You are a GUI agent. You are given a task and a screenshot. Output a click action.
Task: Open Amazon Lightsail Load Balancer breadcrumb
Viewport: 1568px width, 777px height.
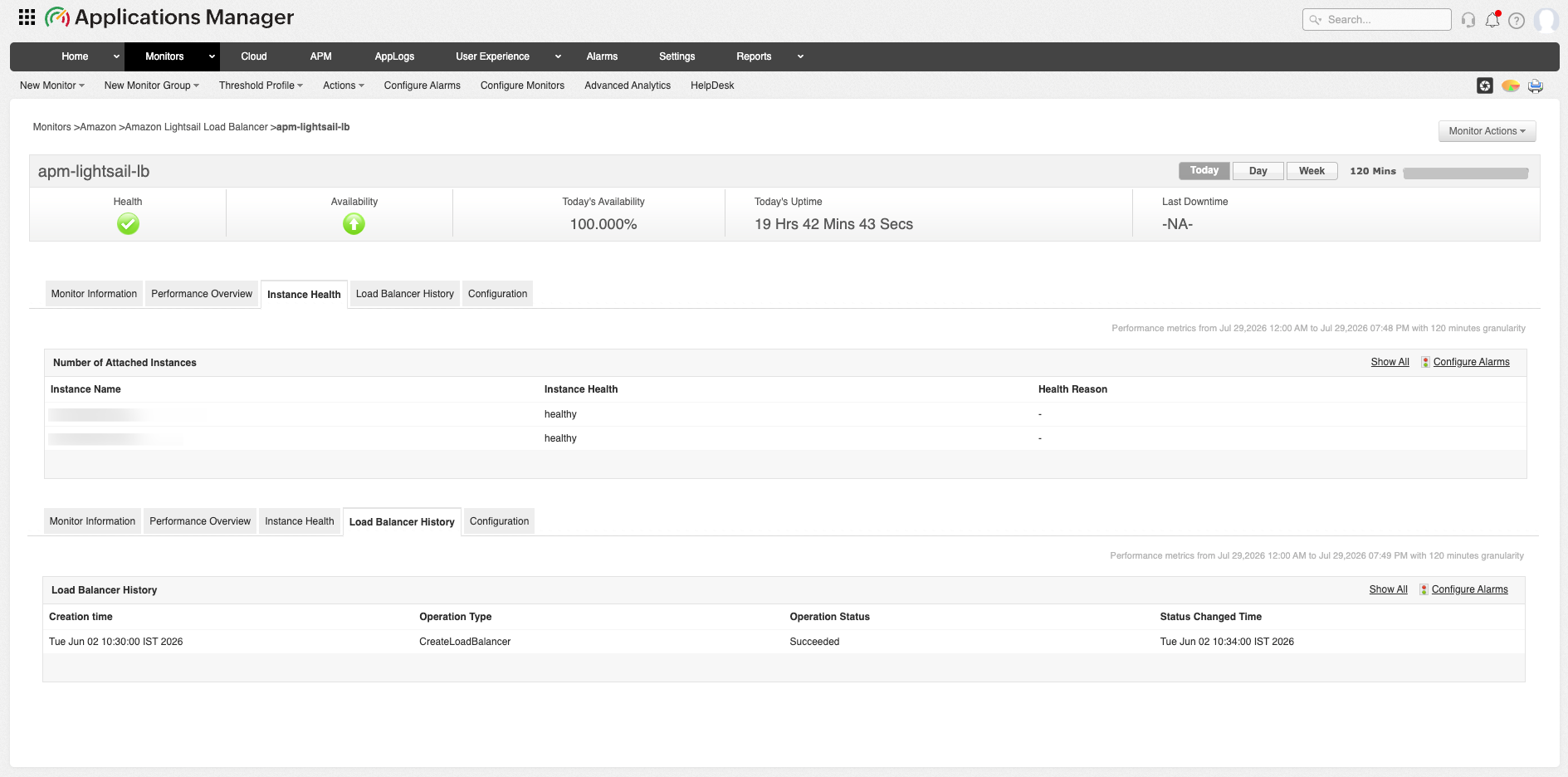(196, 127)
